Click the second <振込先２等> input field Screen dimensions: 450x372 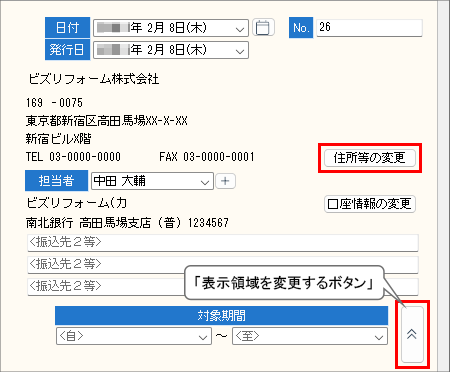tap(223, 264)
